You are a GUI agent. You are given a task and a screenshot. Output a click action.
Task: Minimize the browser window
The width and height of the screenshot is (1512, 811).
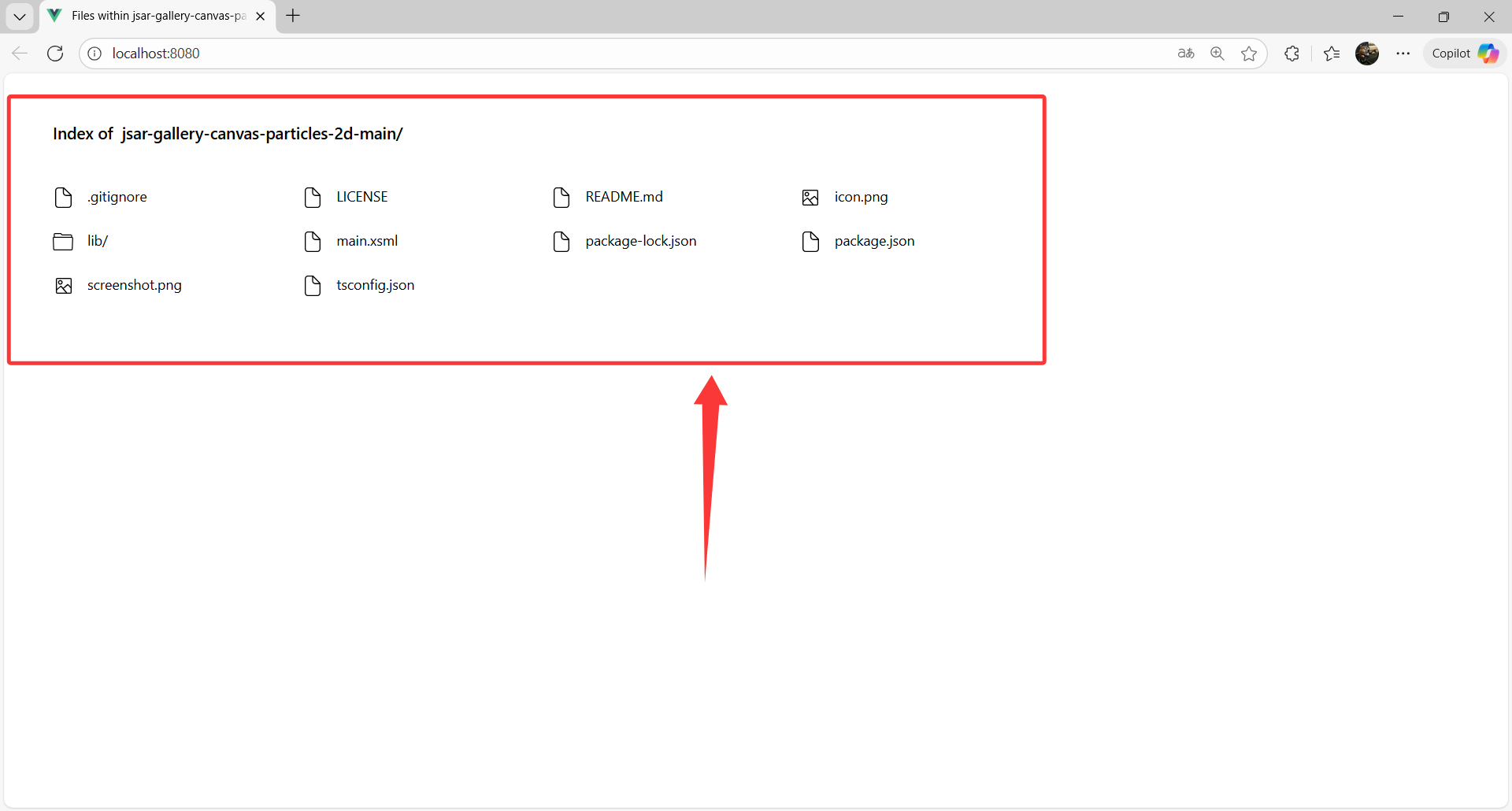point(1399,17)
